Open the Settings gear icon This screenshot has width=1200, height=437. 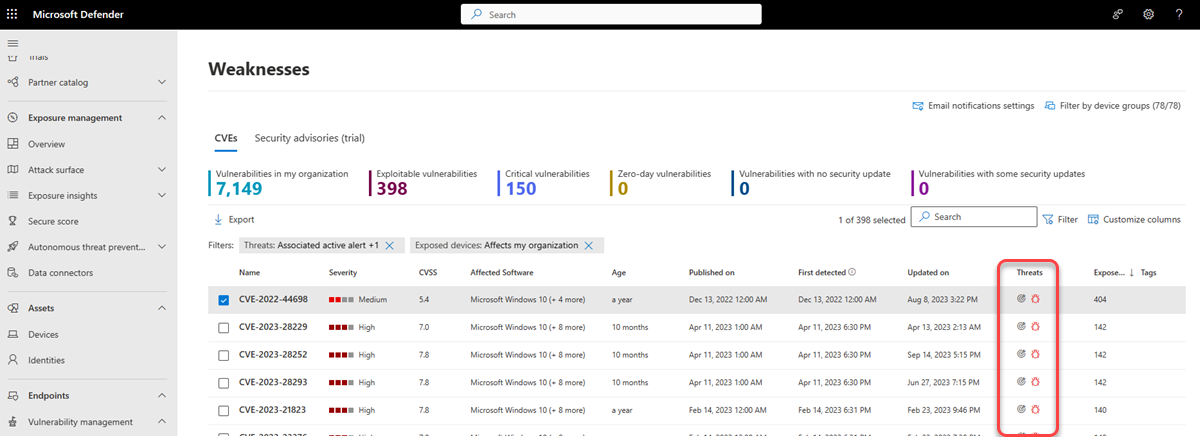pos(1148,14)
